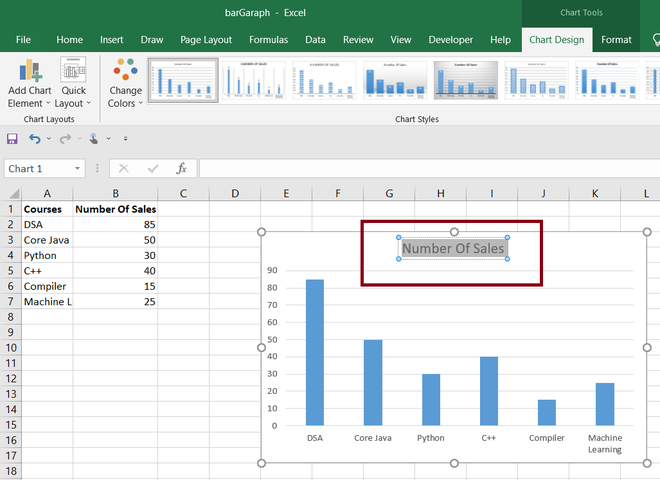Click the Number Of Sales chart title

point(453,248)
